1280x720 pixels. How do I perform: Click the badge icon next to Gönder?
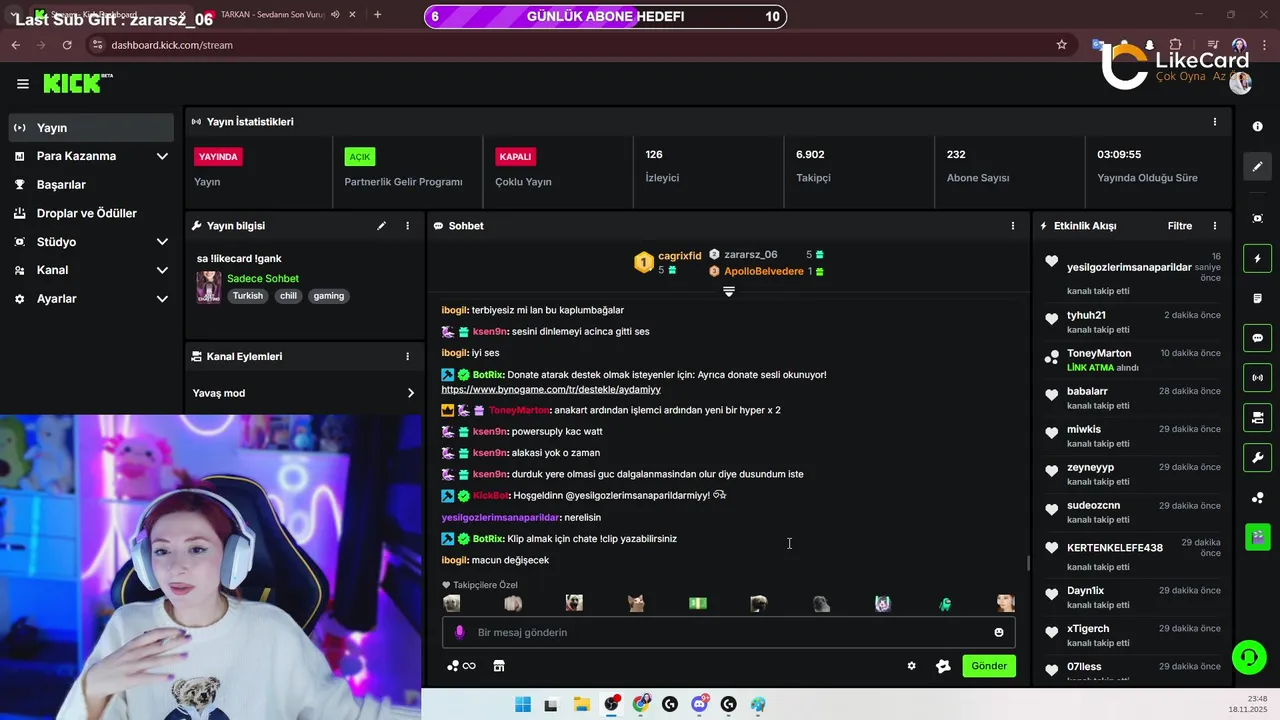coord(942,666)
